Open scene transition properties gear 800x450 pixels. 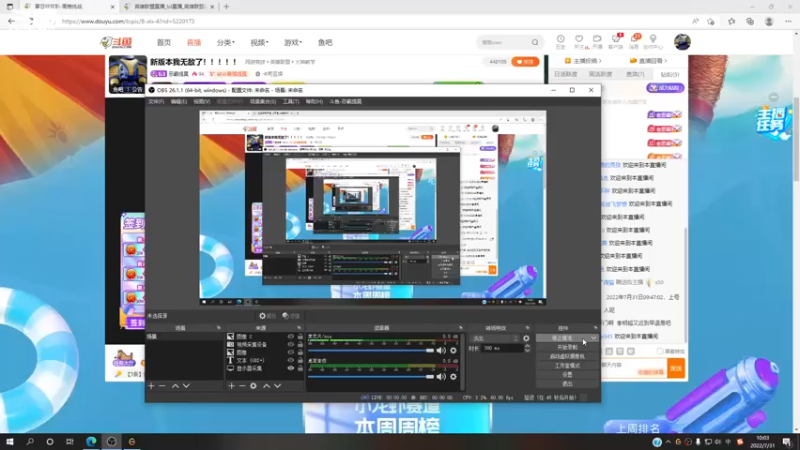526,338
